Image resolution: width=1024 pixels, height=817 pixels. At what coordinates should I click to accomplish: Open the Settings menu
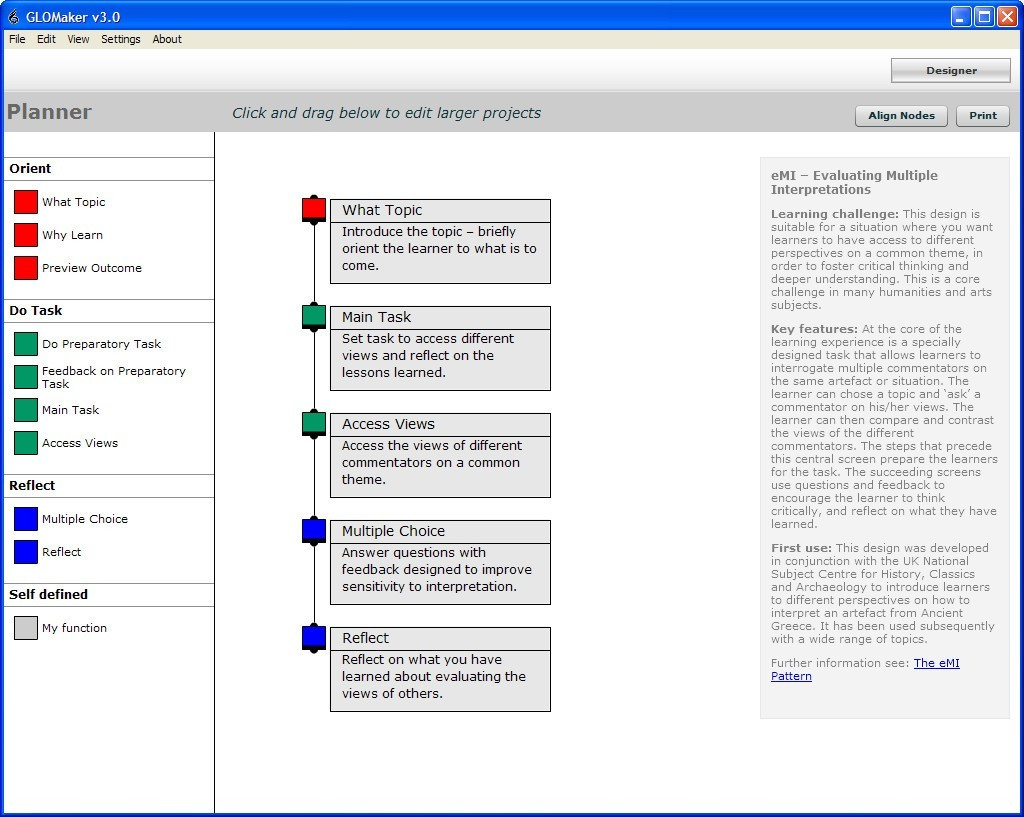point(120,39)
